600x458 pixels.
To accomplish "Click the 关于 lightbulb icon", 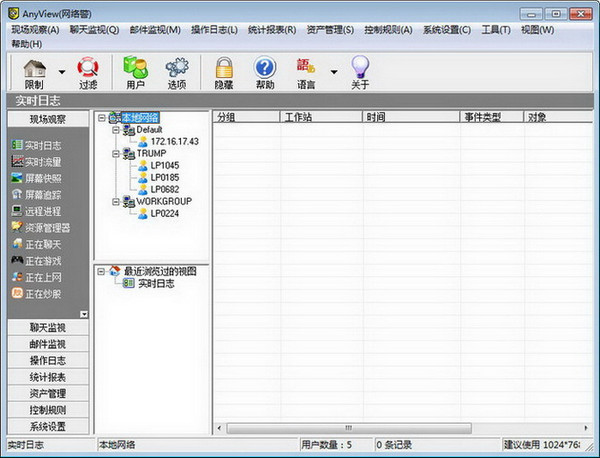I will pos(359,68).
